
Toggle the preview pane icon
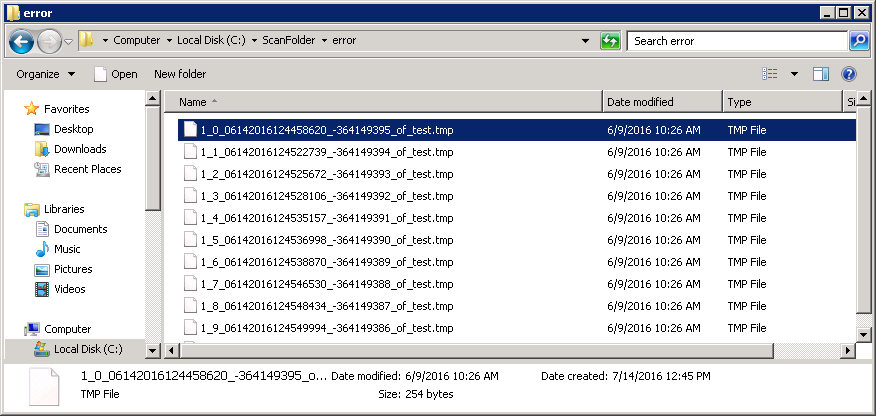[x=821, y=74]
